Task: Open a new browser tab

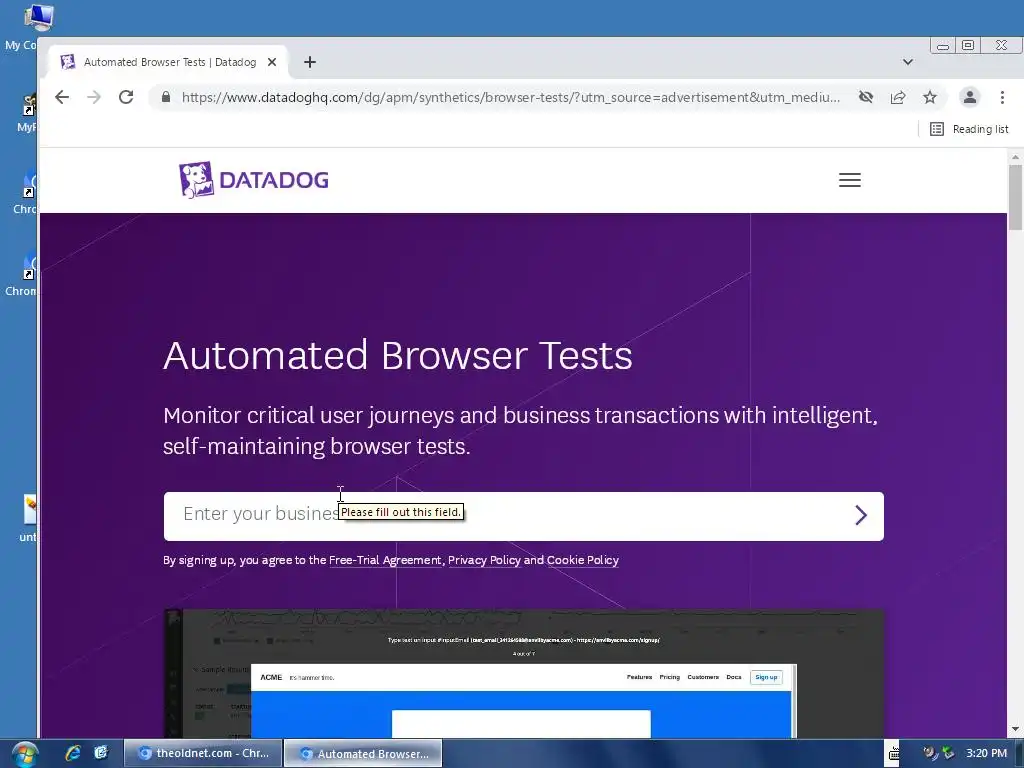Action: [310, 62]
